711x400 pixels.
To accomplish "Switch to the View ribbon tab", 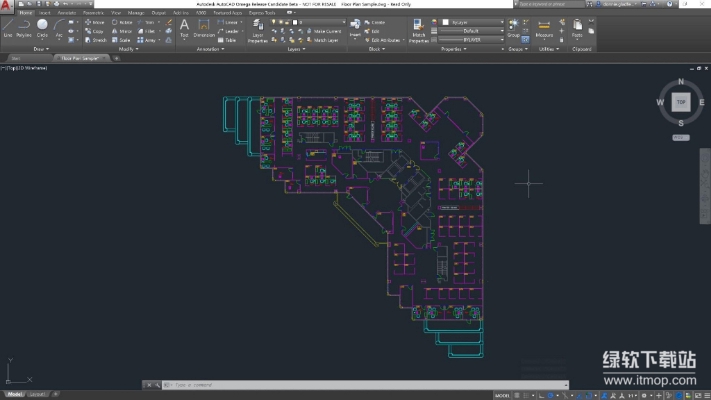I will point(116,13).
